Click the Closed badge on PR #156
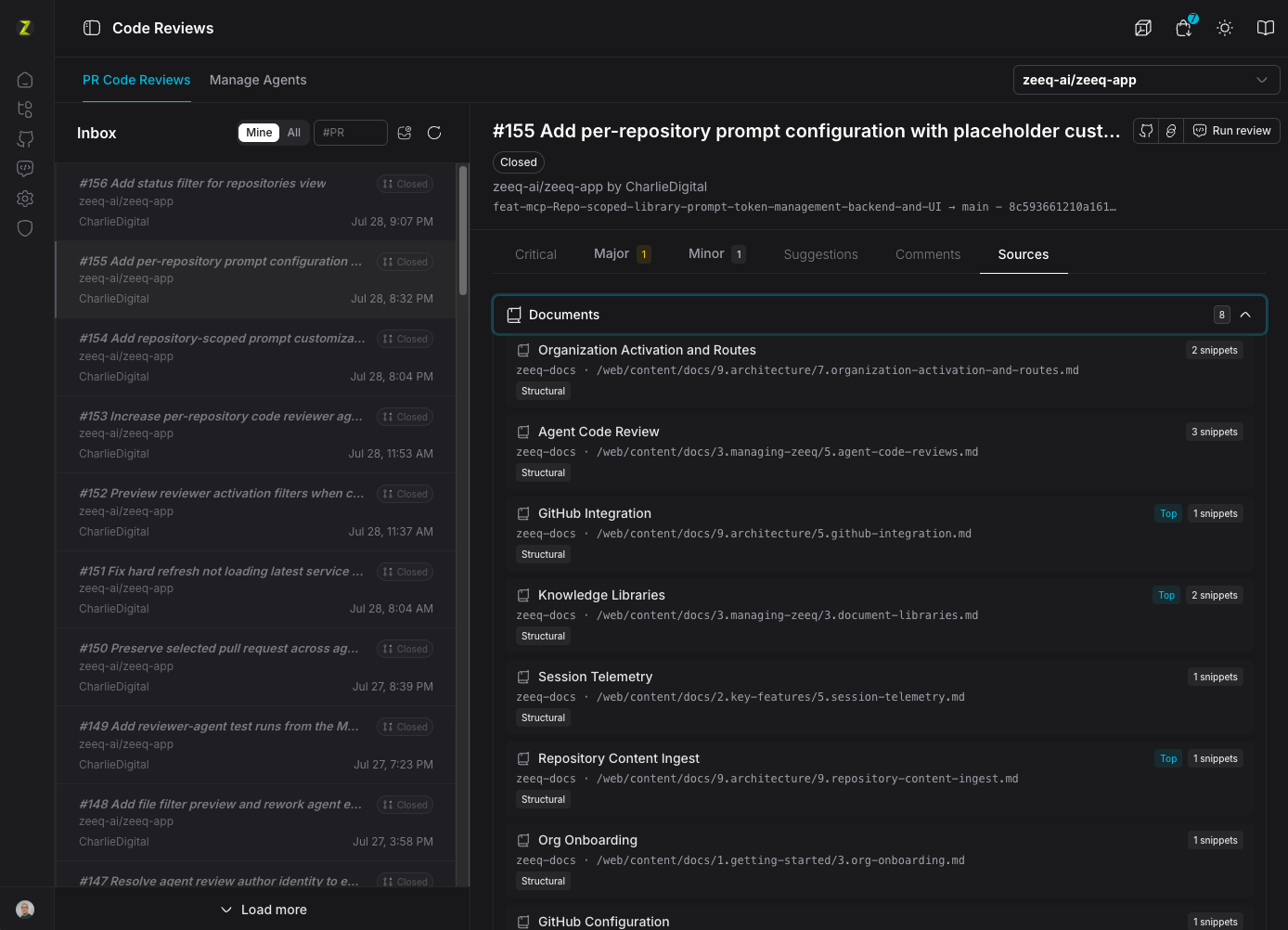Screen dimensions: 1288x930 tap(406, 184)
